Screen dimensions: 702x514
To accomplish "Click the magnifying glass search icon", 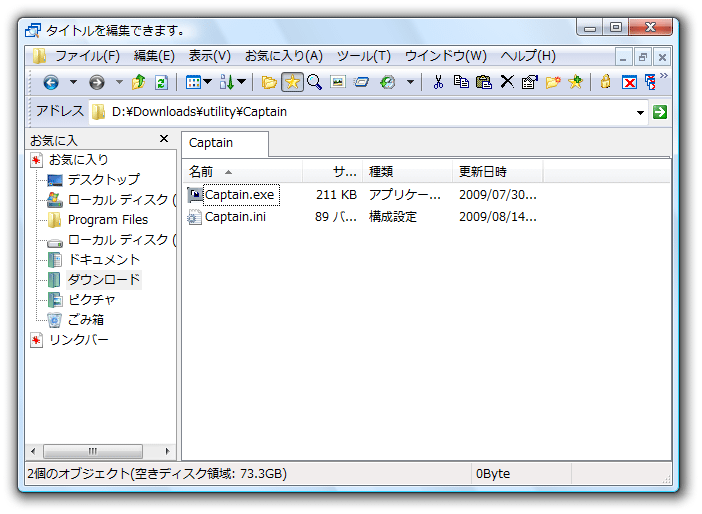I will pos(314,82).
